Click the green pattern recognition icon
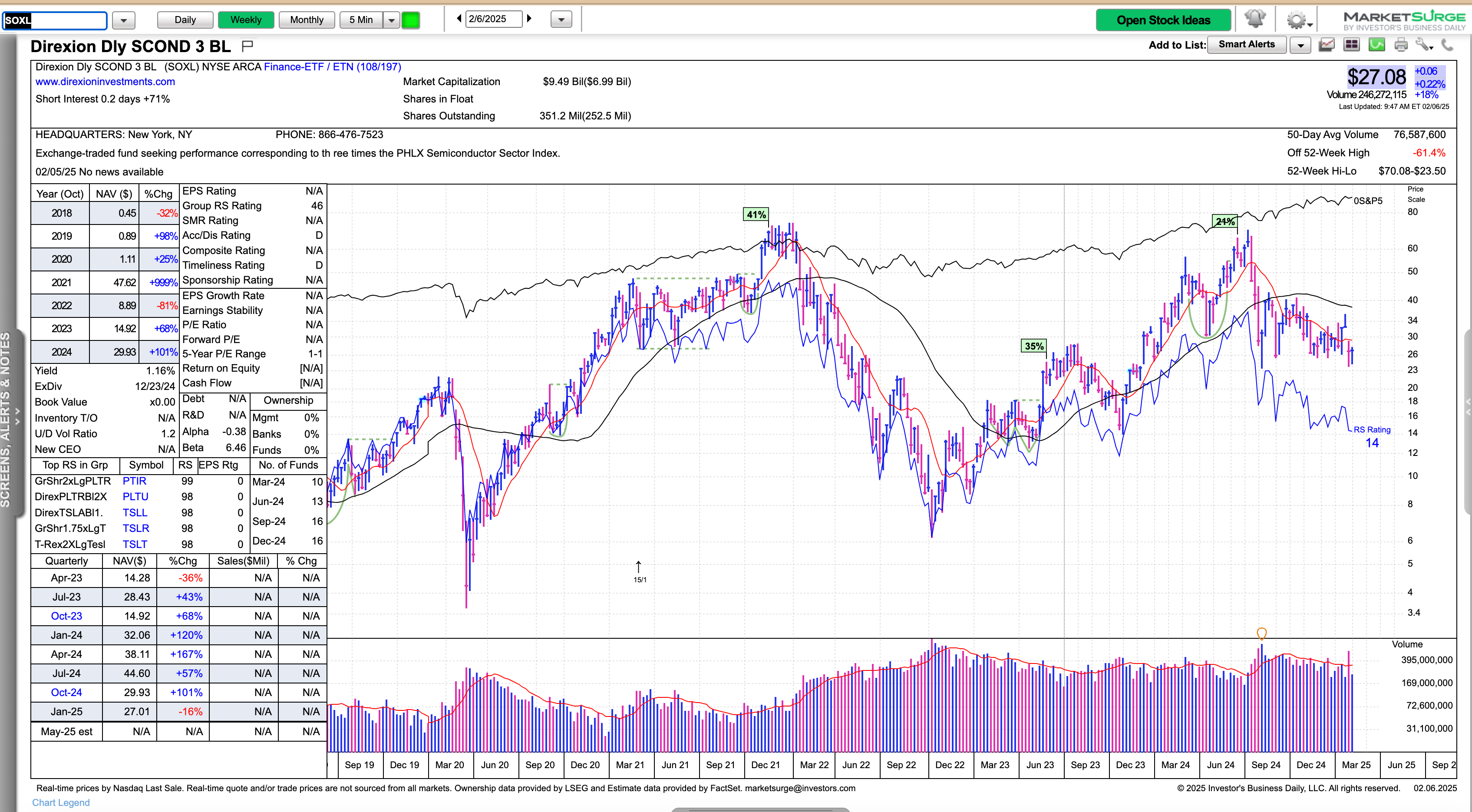The image size is (1472, 812). [1376, 45]
